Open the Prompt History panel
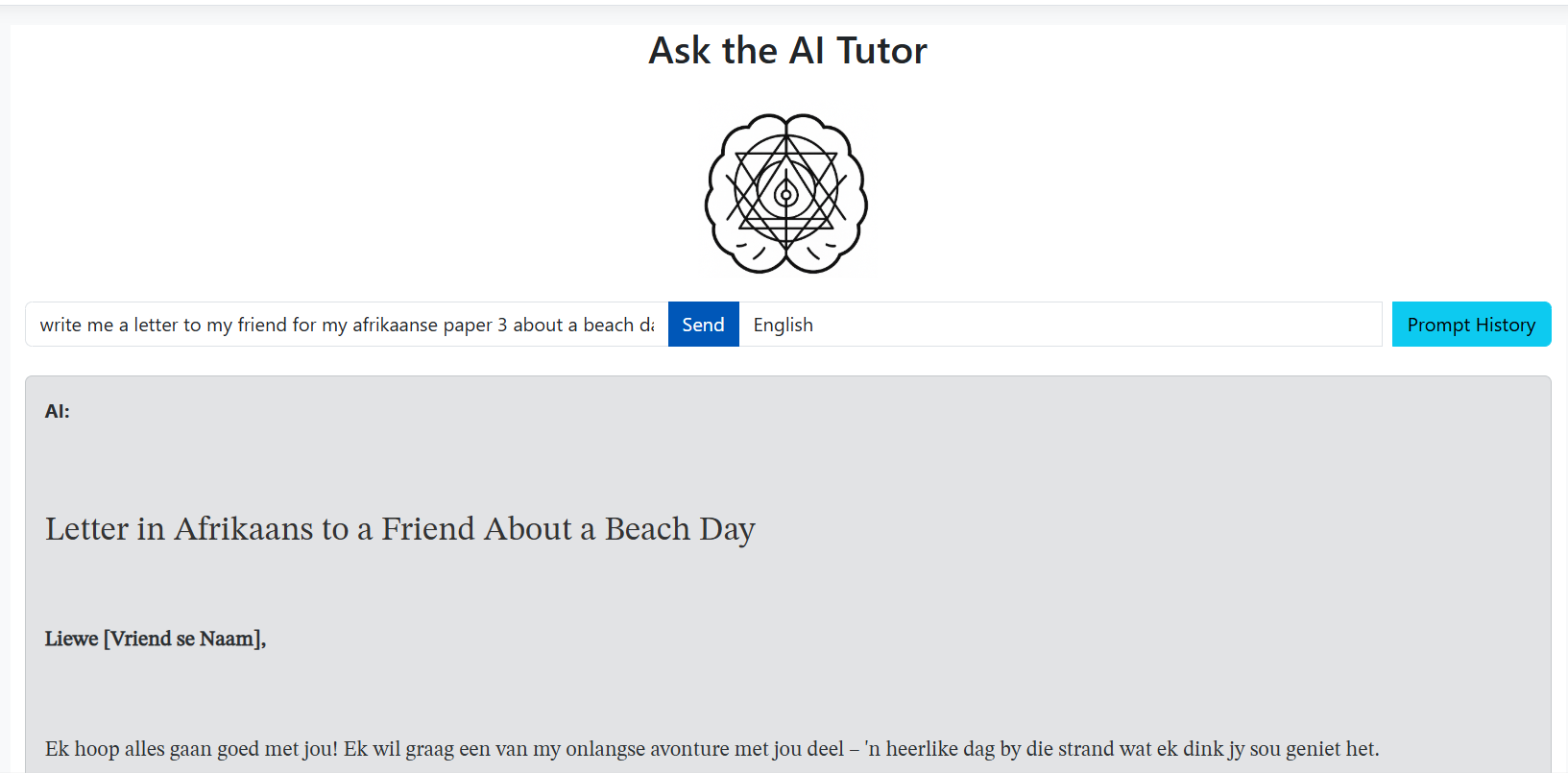The image size is (1568, 773). point(1471,325)
